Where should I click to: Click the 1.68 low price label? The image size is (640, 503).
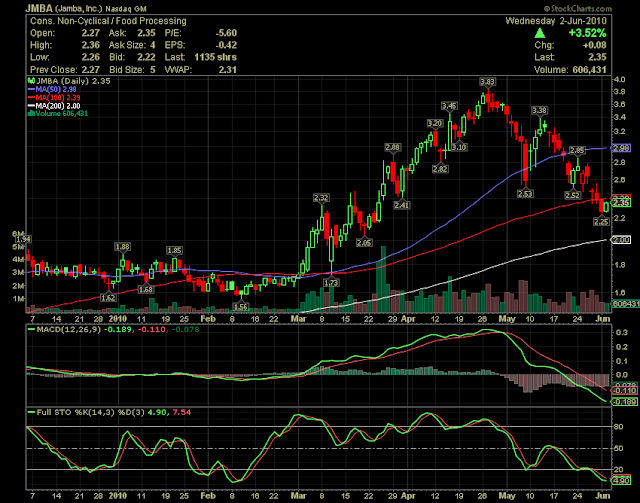pos(146,289)
